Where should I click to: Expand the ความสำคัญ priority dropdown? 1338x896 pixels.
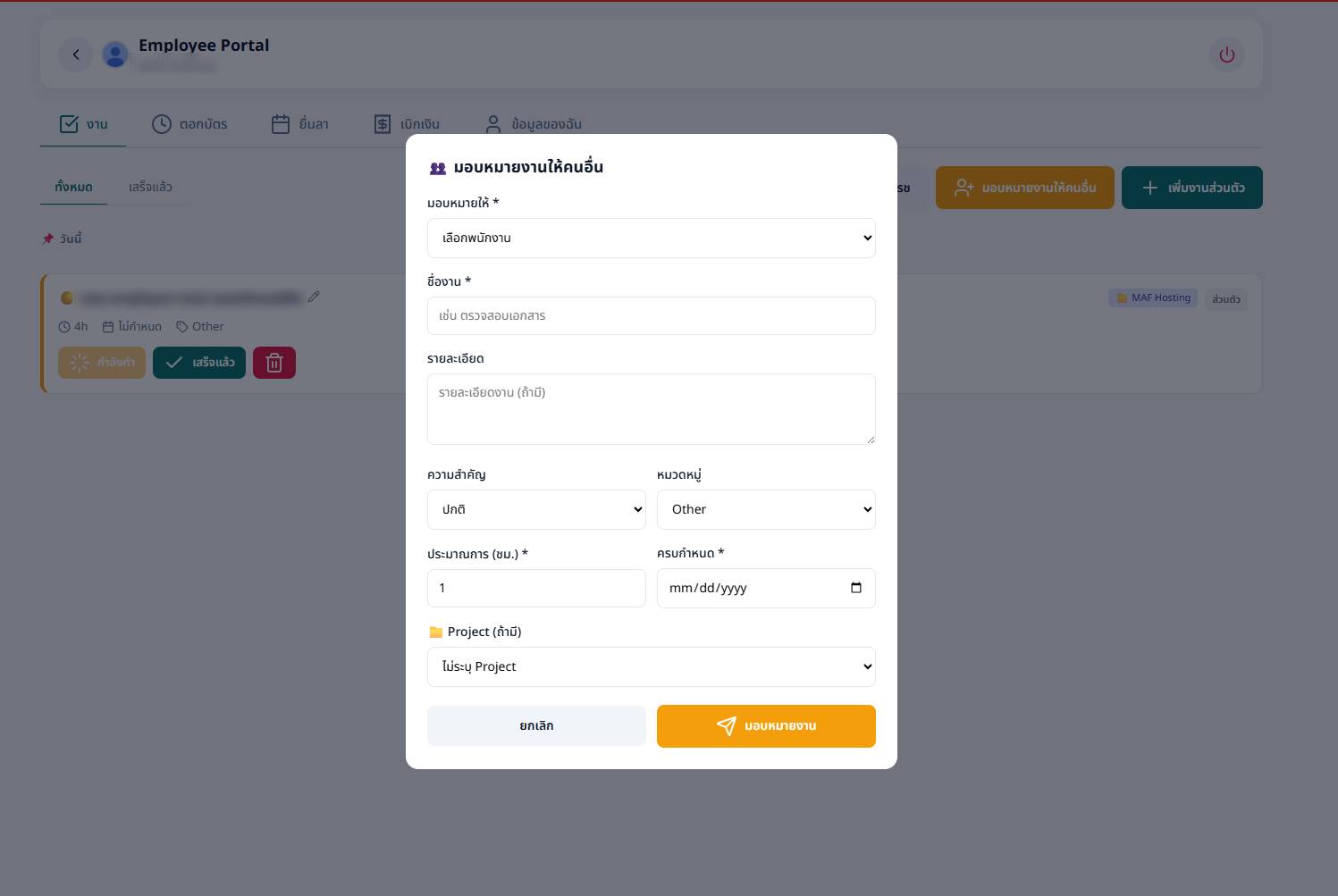pyautogui.click(x=536, y=509)
